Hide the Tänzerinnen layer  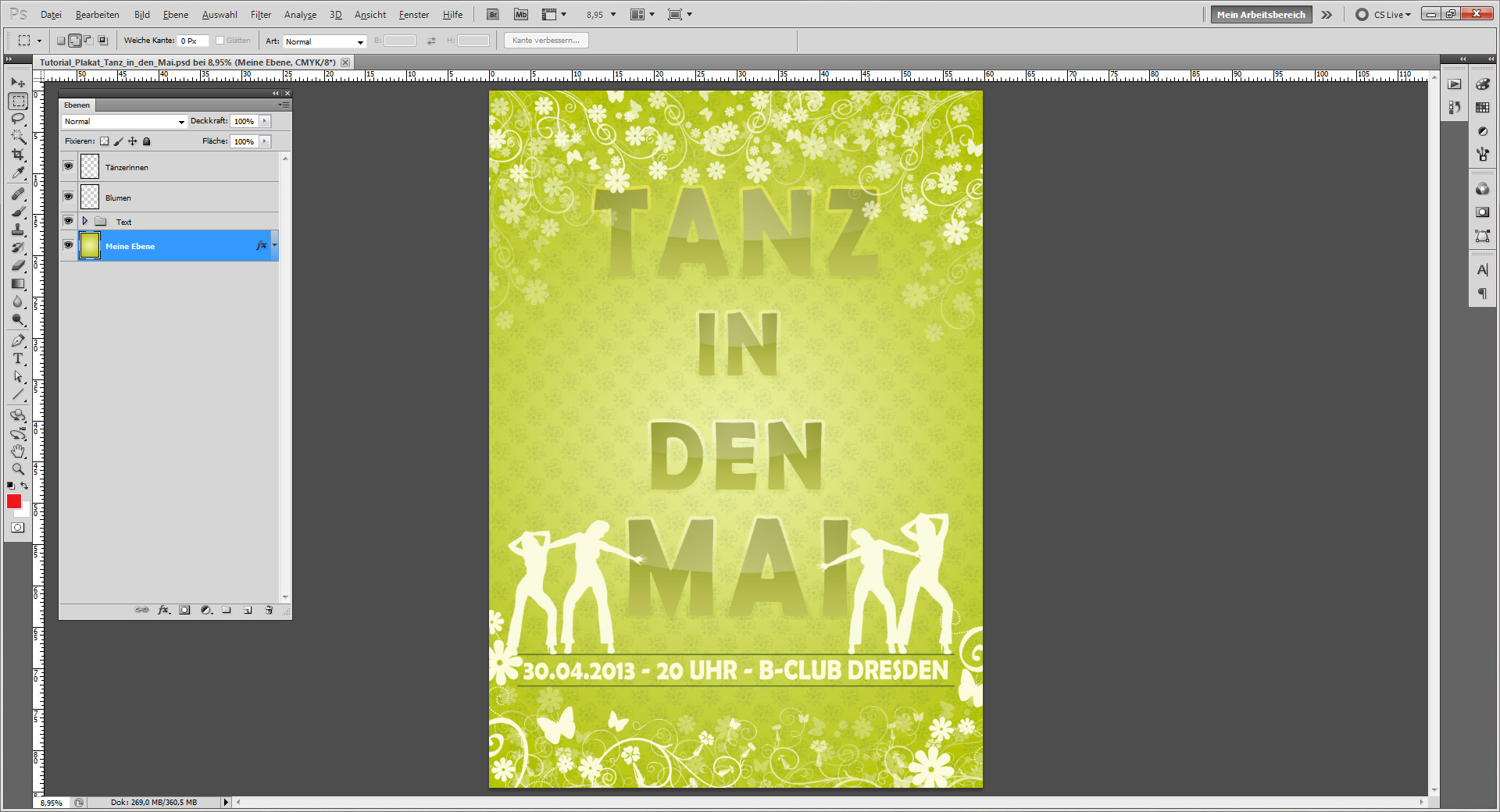pos(69,166)
